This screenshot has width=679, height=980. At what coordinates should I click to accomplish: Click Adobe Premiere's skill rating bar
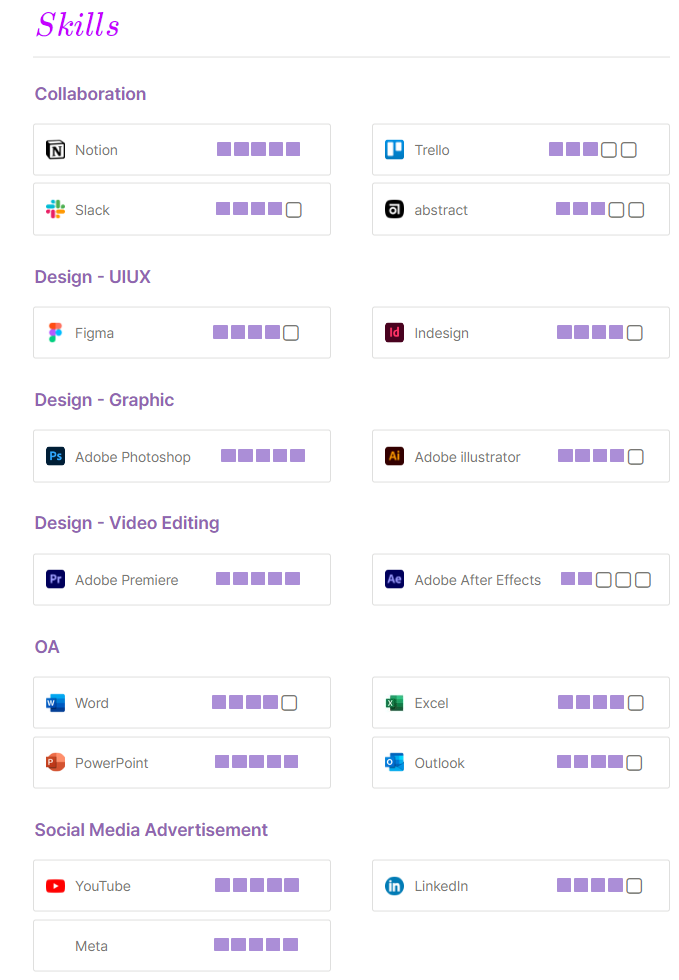[x=258, y=579]
